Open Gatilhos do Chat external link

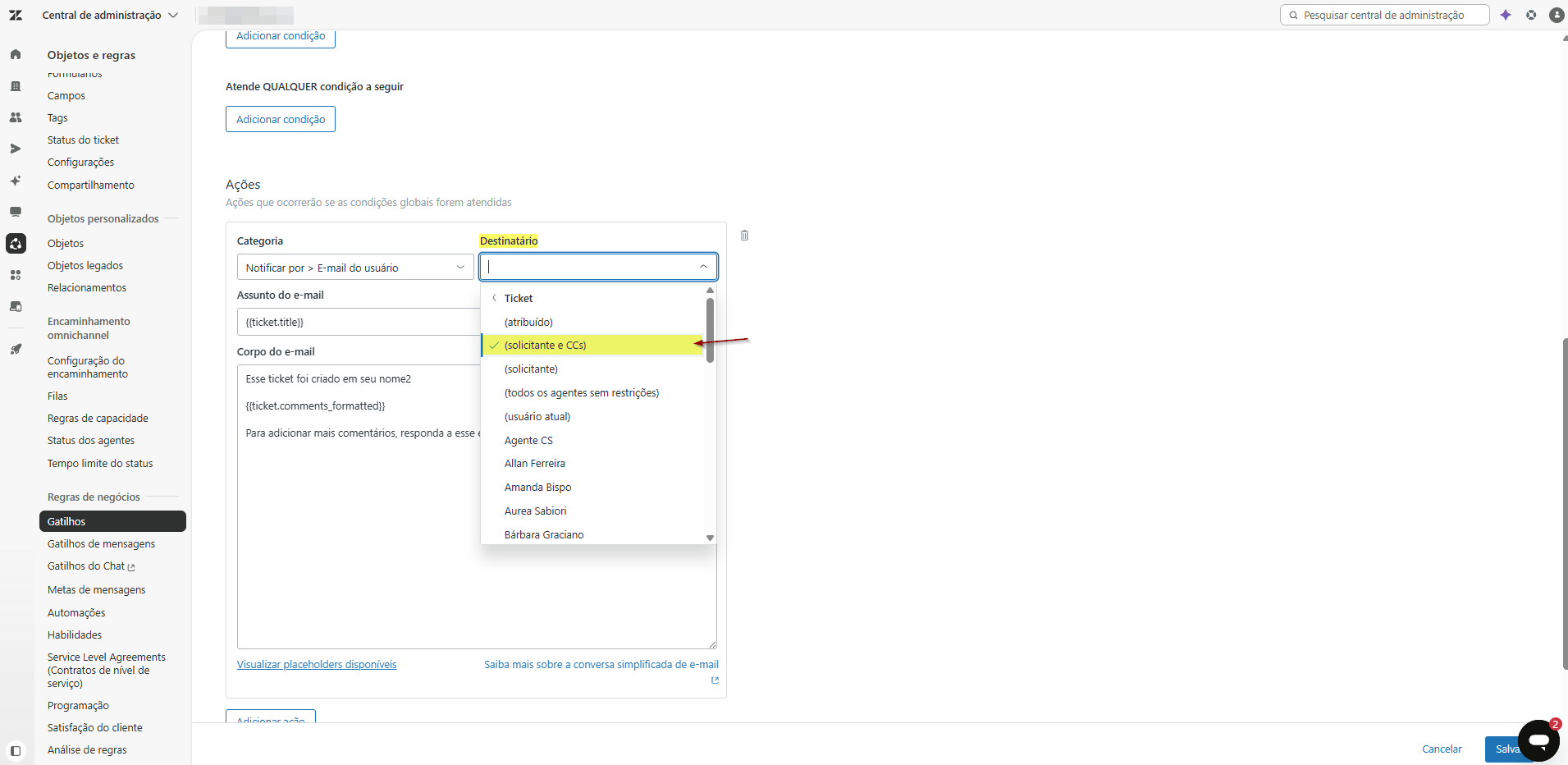tap(91, 566)
